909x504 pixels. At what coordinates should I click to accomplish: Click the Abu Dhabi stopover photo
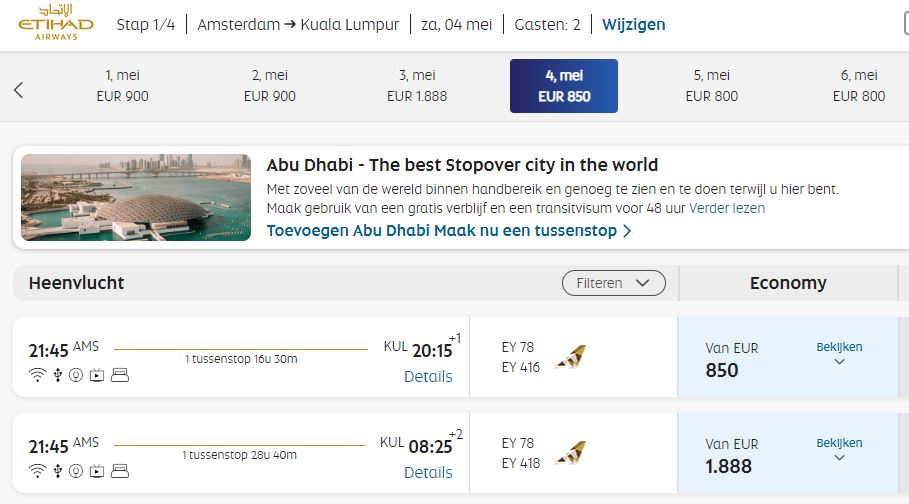pos(136,197)
